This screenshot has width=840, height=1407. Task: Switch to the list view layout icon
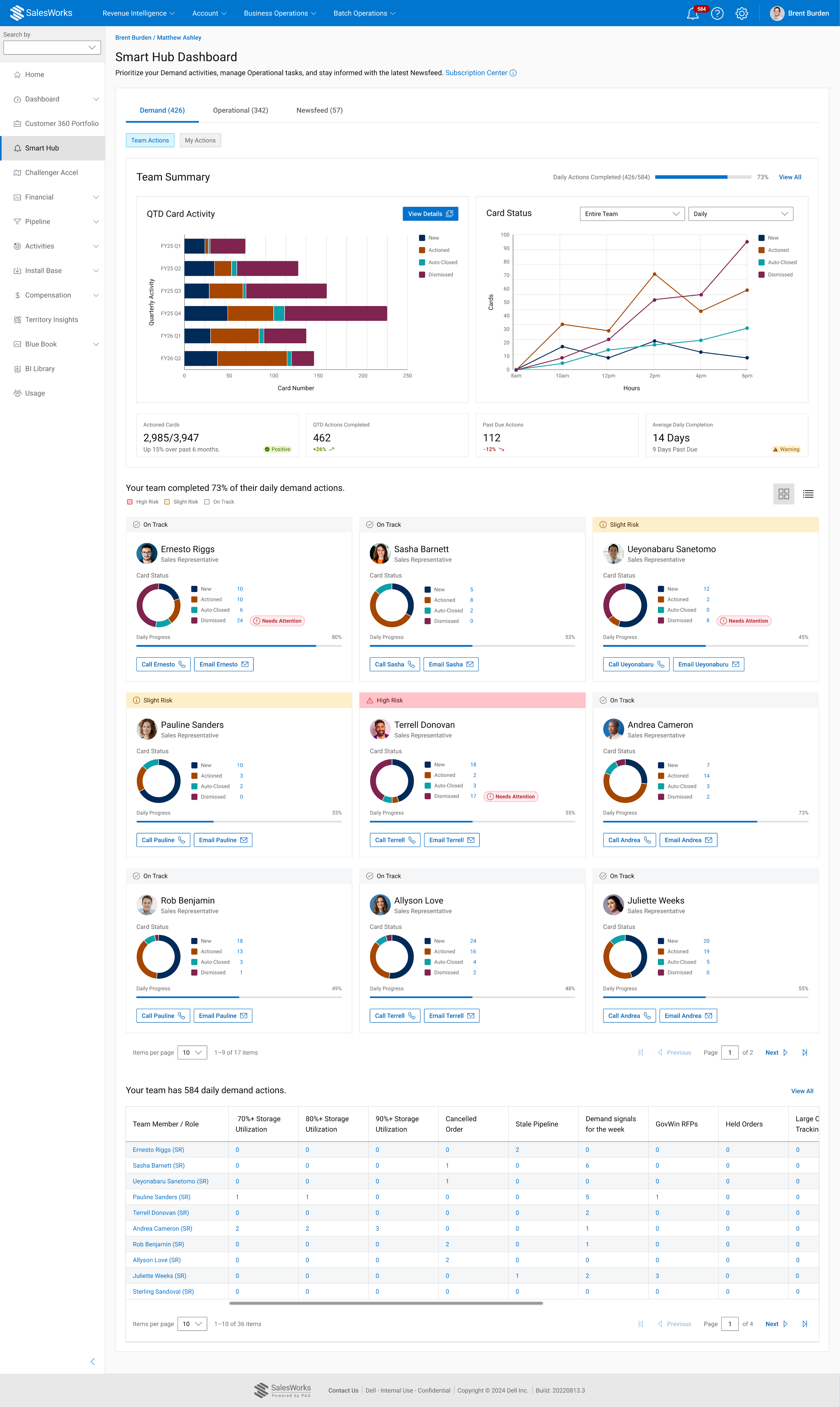coord(808,494)
